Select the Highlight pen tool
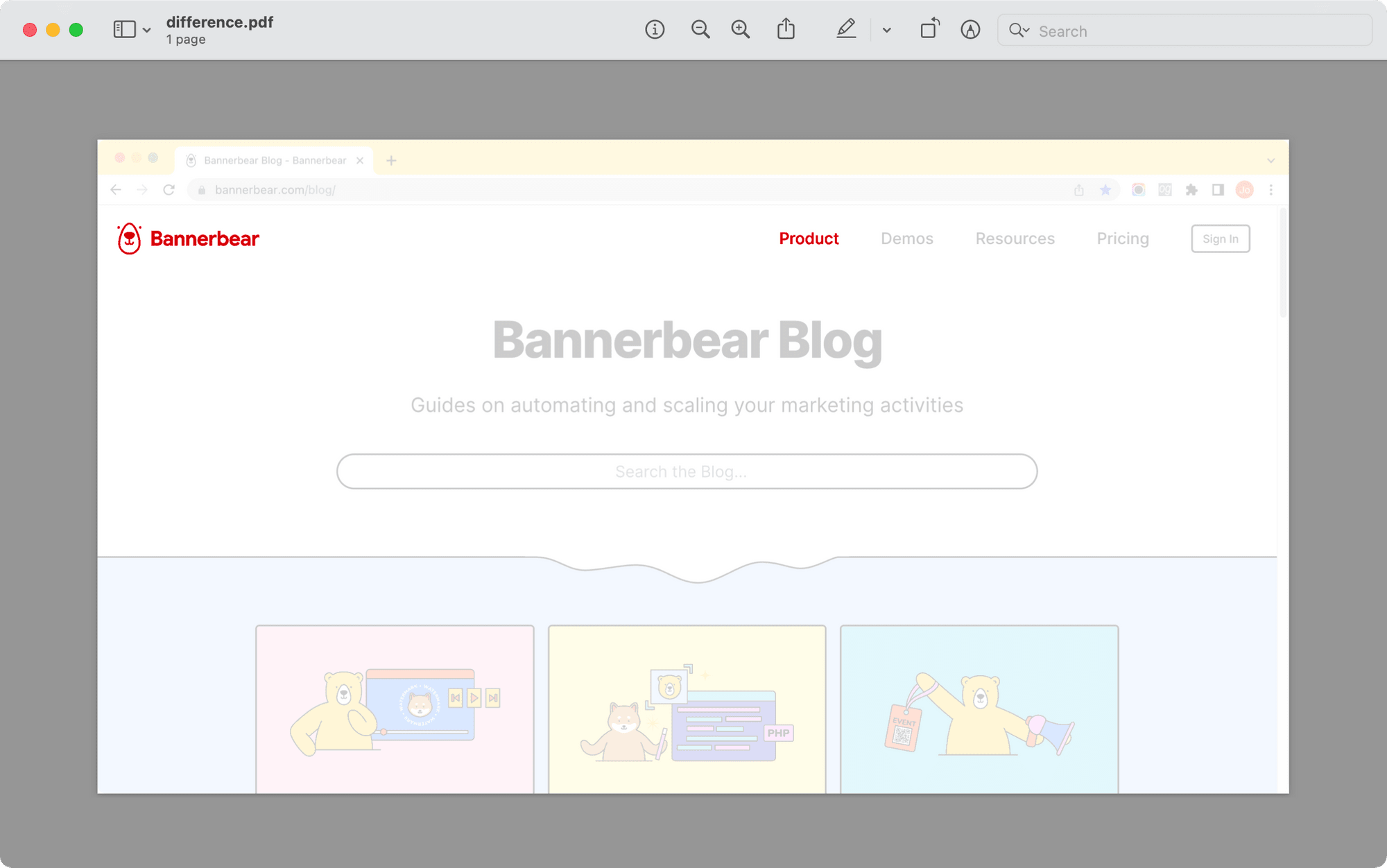The image size is (1387, 868). [846, 29]
